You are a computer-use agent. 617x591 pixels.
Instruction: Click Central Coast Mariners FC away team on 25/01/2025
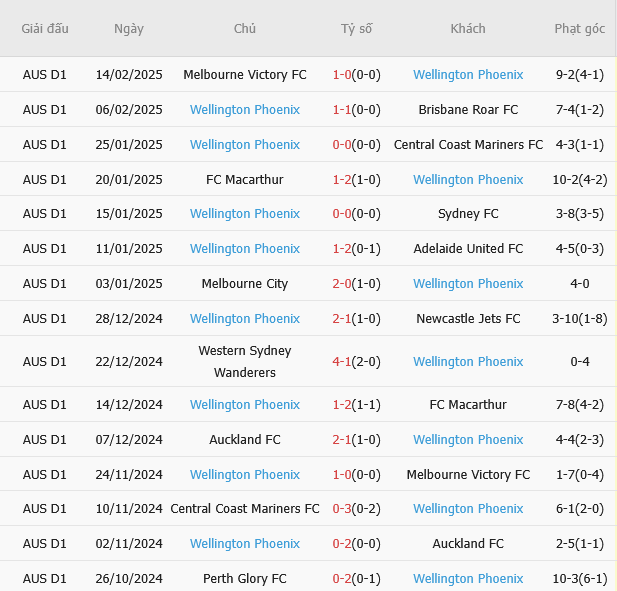[468, 145]
